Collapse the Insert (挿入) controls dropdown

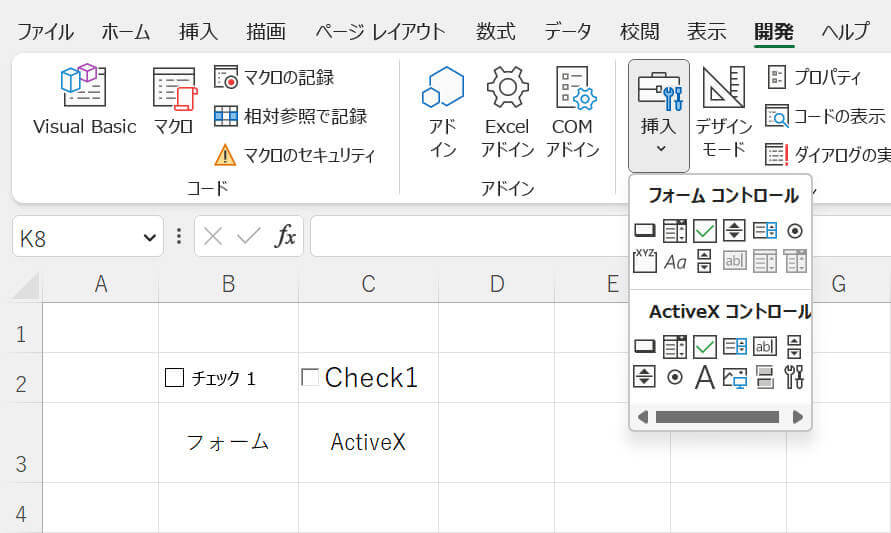coord(659,115)
